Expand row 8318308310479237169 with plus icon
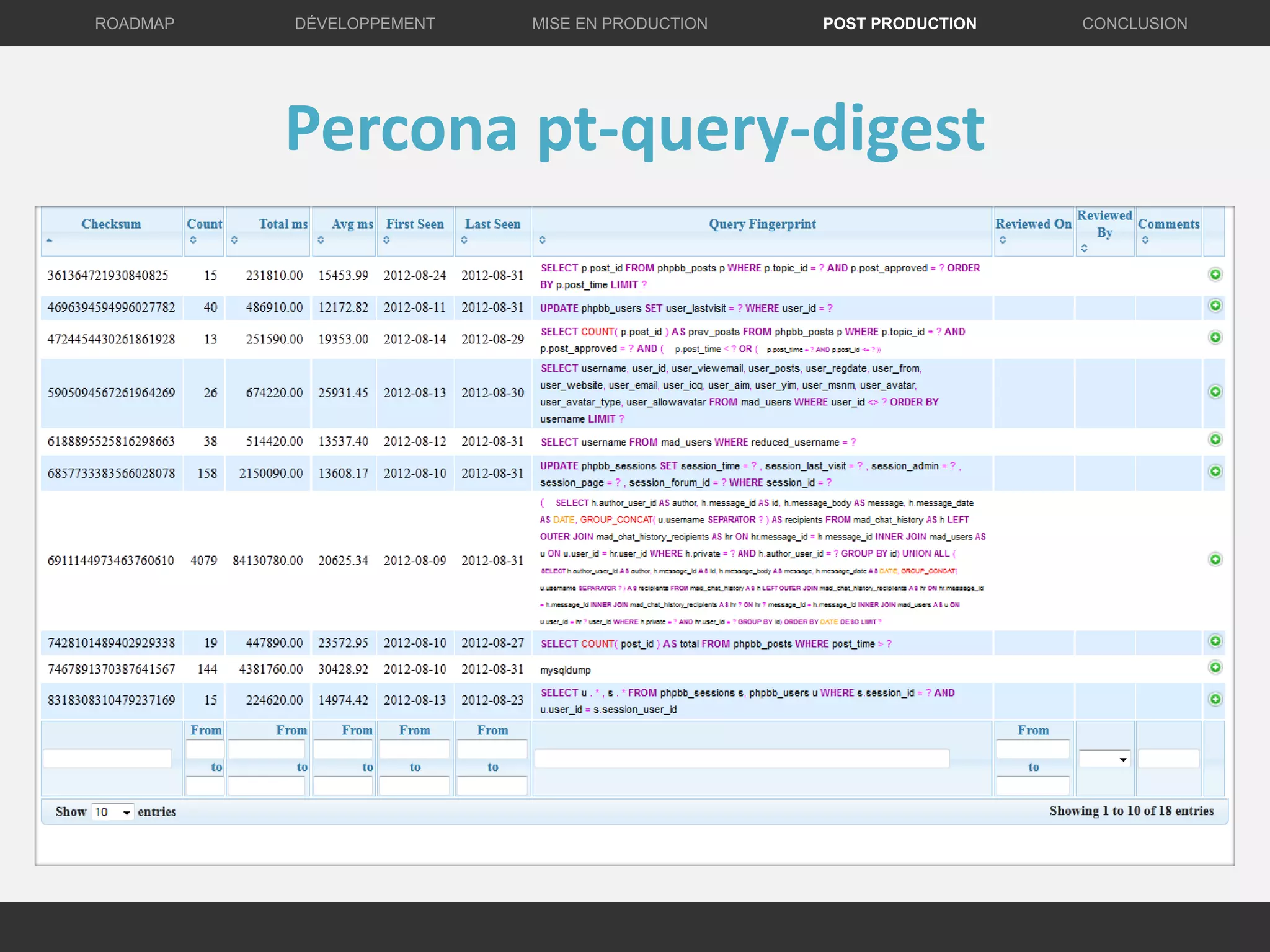 (1215, 699)
